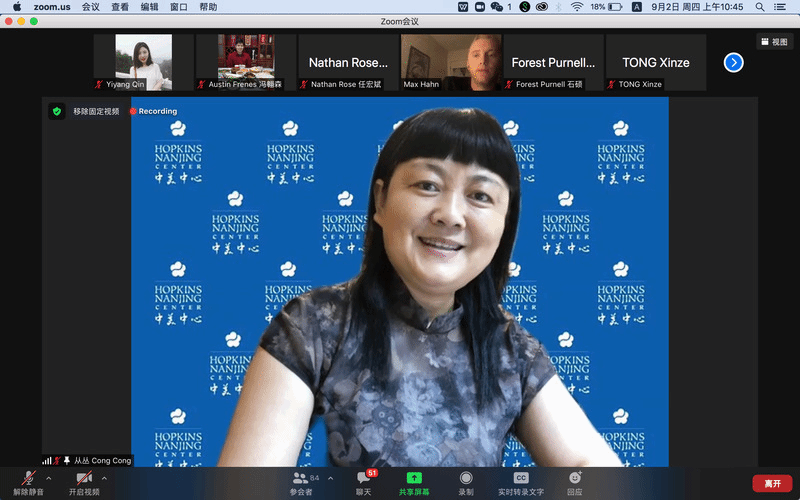
Task: Open the 回应 reactions menu
Action: 575,483
